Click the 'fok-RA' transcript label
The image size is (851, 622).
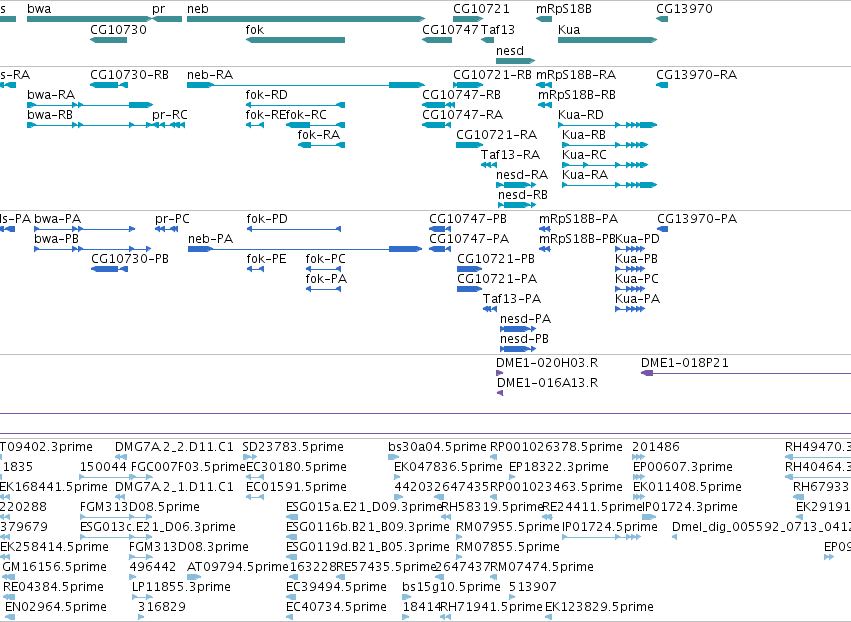click(x=319, y=135)
